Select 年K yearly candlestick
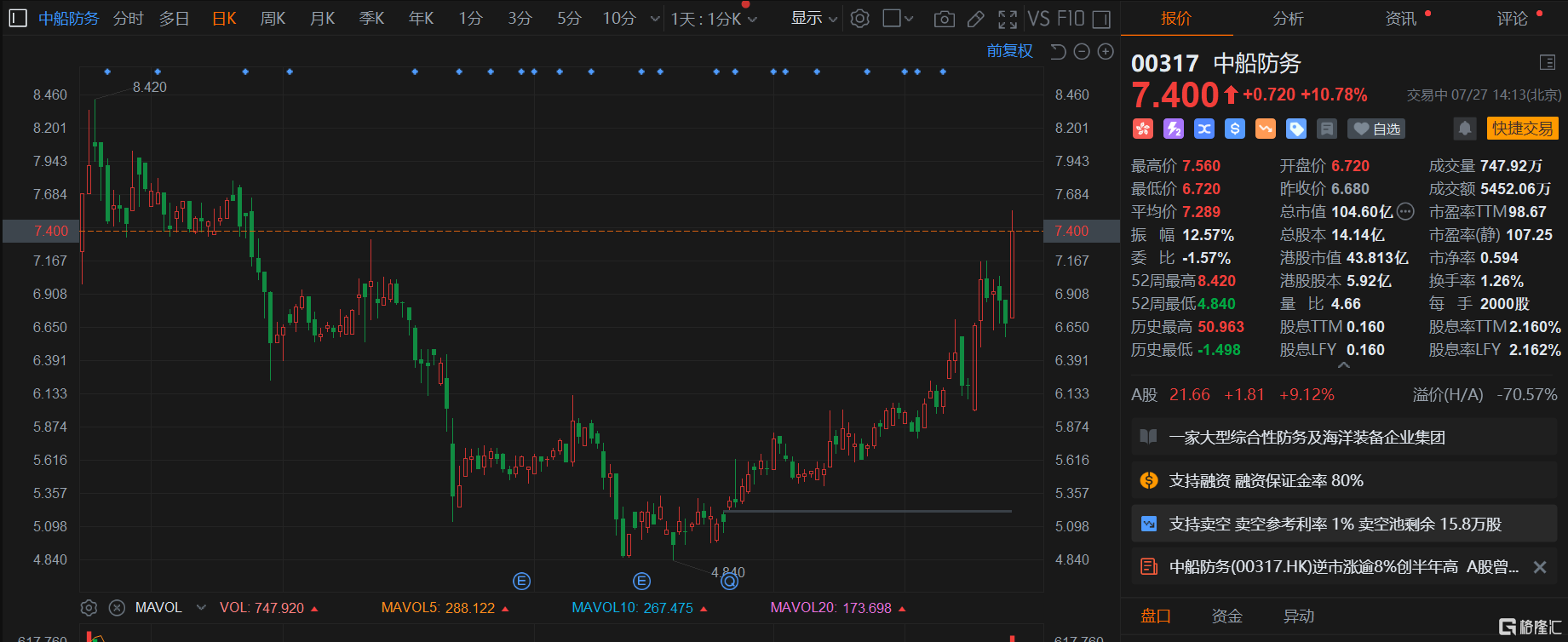 (421, 19)
